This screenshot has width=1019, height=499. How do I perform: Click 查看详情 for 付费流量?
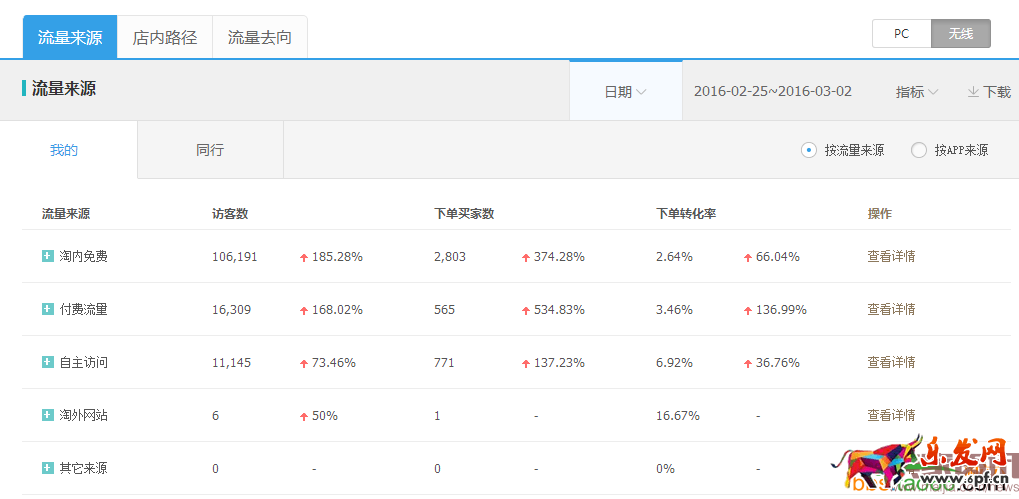pyautogui.click(x=891, y=309)
